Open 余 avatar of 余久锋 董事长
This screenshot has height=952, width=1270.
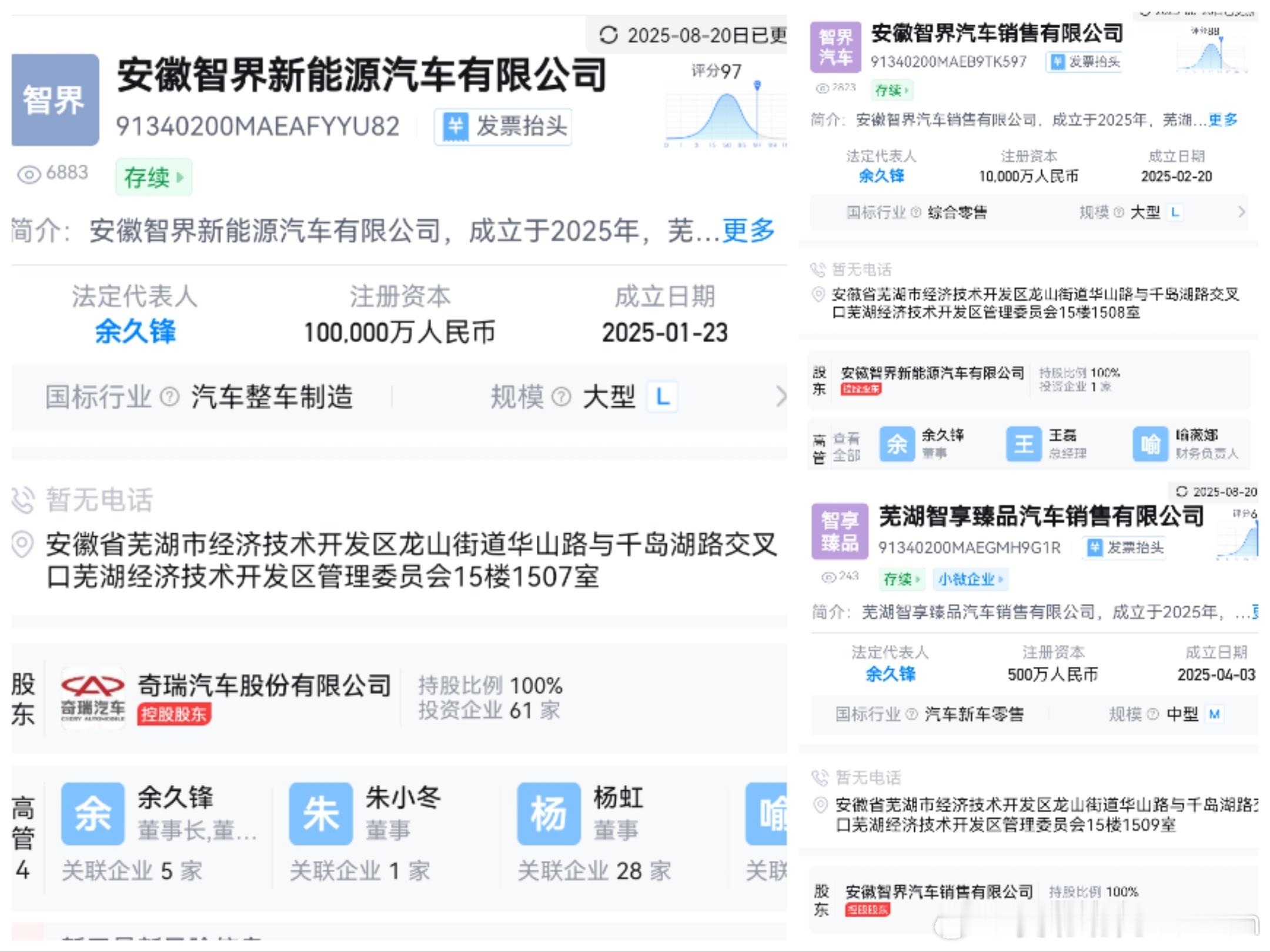pos(93,814)
